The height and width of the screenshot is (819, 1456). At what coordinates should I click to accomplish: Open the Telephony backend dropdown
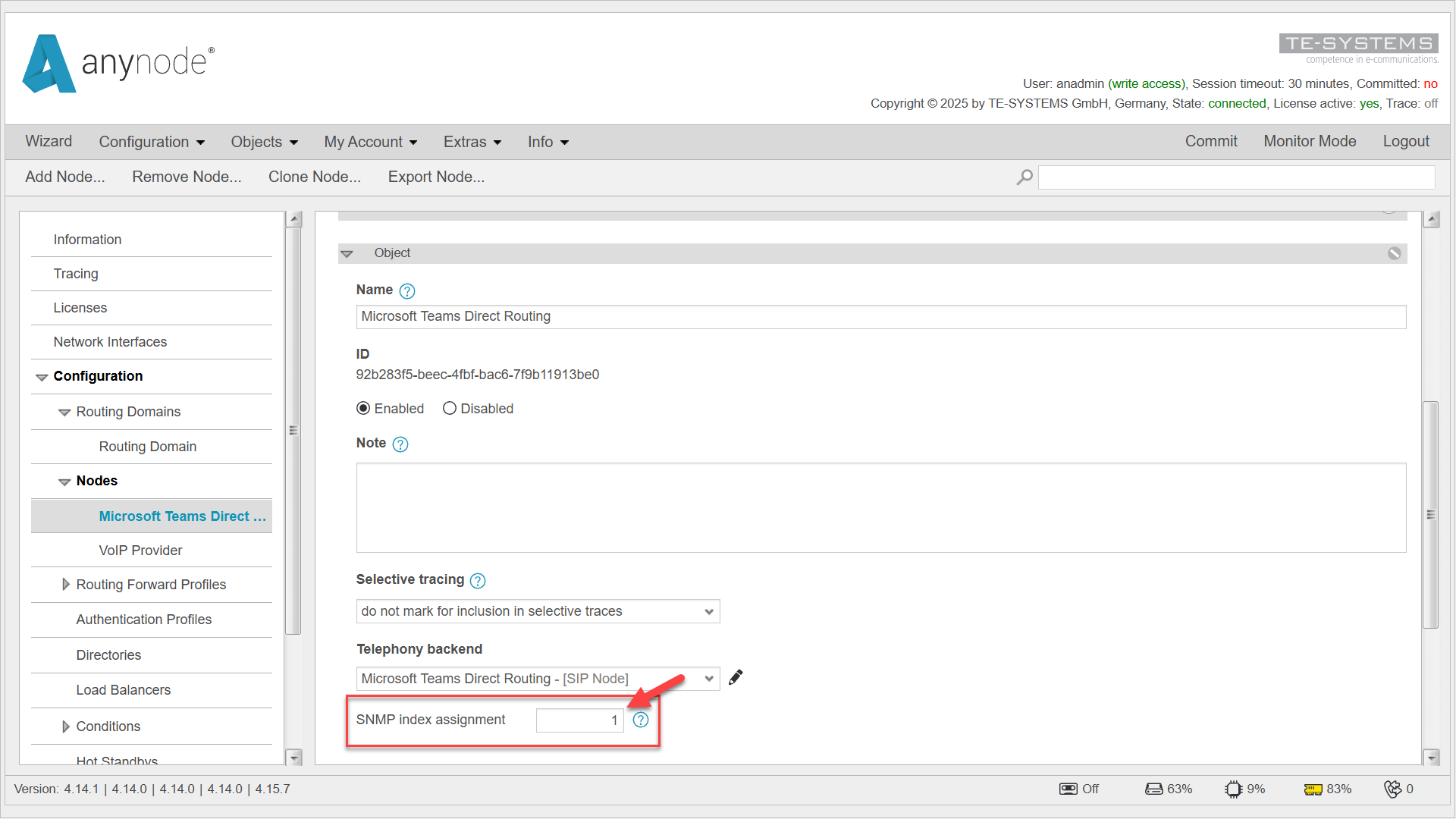pyautogui.click(x=708, y=679)
